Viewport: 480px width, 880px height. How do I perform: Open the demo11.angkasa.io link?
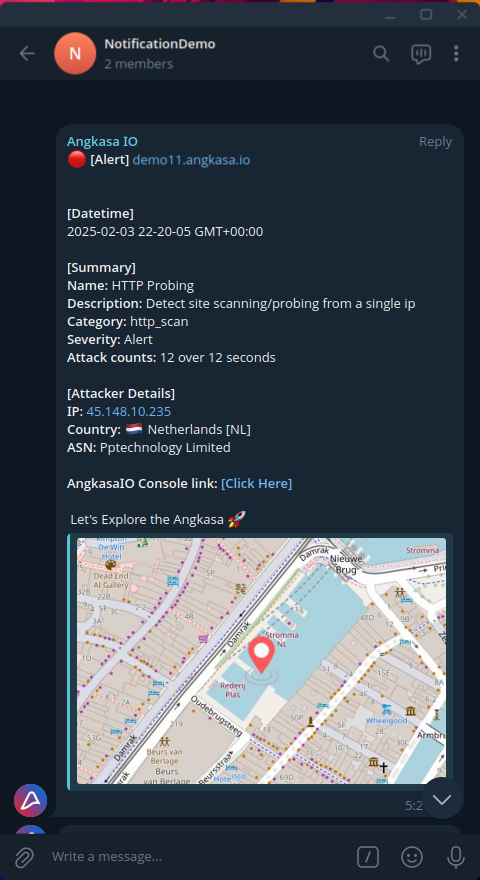[x=191, y=160]
